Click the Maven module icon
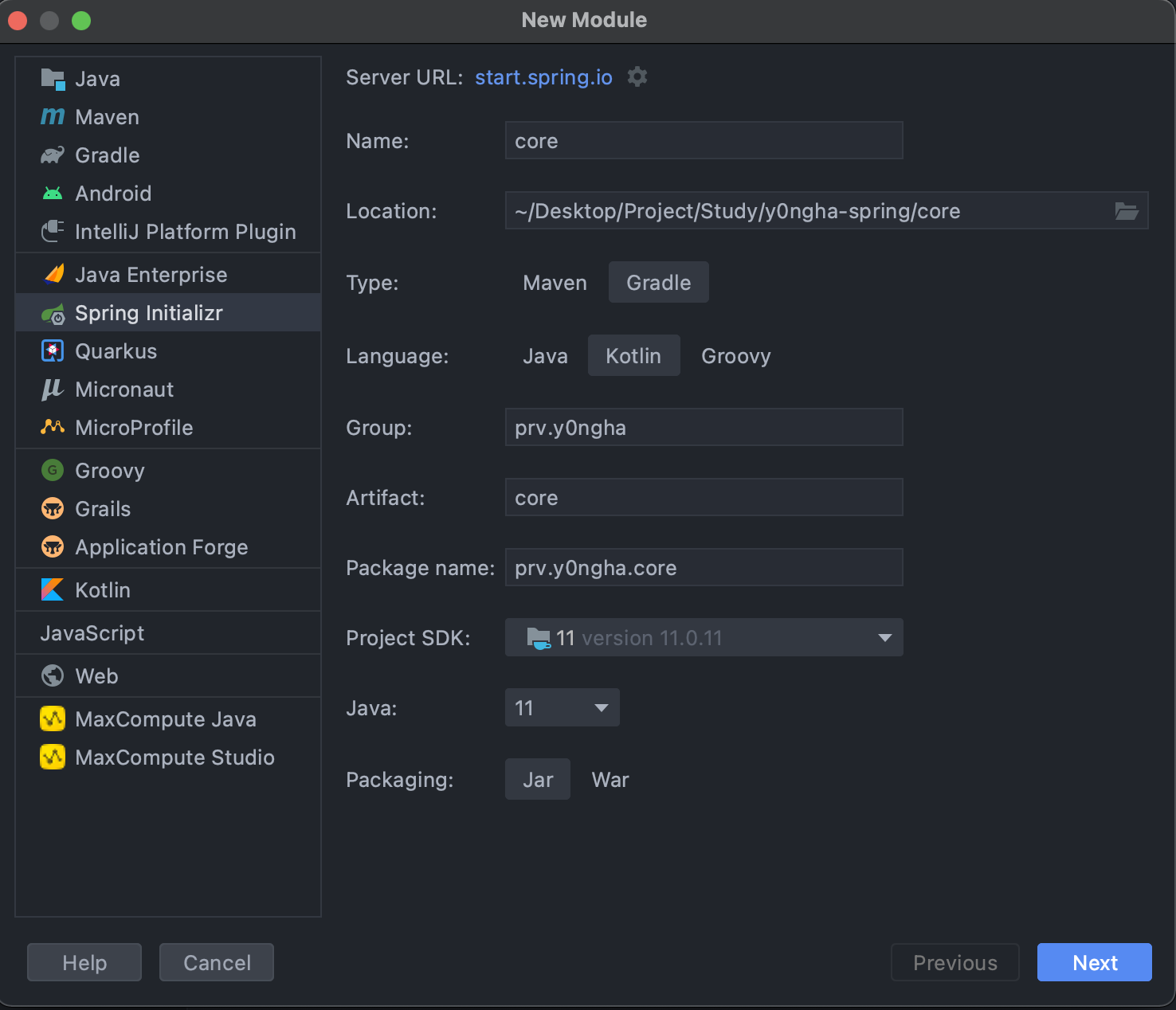The width and height of the screenshot is (1176, 1010). 53,117
